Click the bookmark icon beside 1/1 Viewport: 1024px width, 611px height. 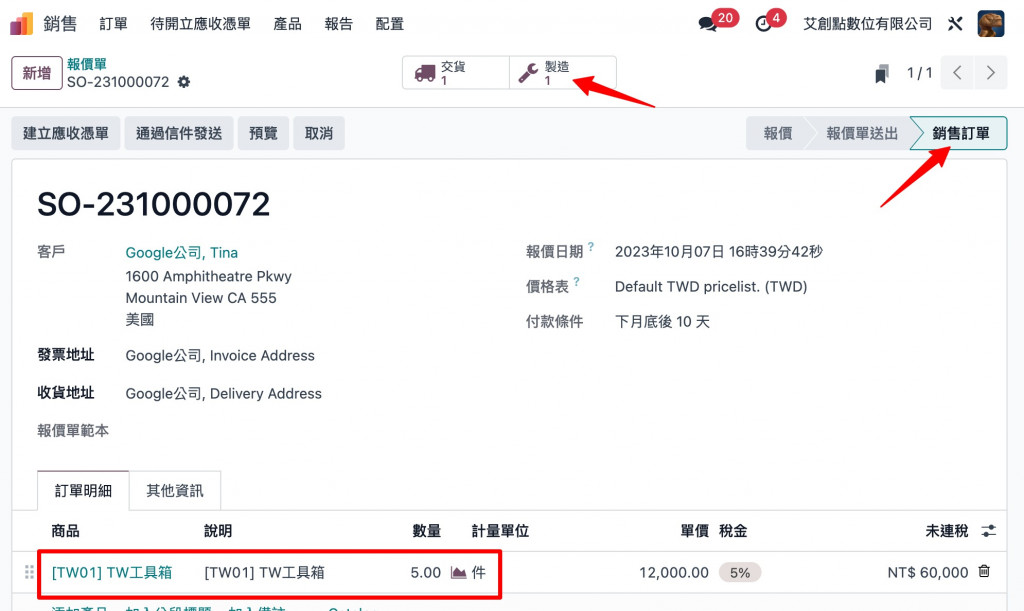882,73
